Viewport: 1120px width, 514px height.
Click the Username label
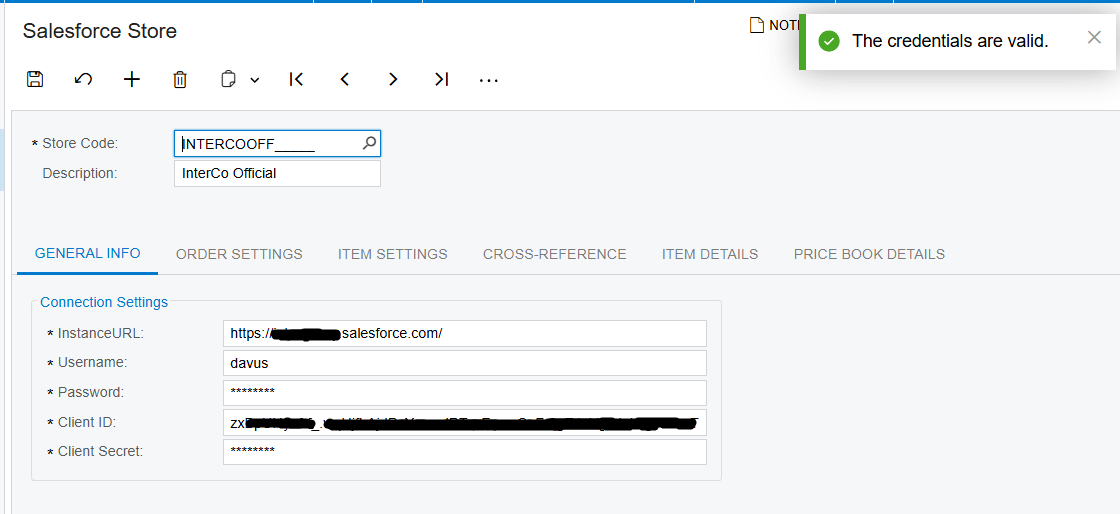coord(93,363)
